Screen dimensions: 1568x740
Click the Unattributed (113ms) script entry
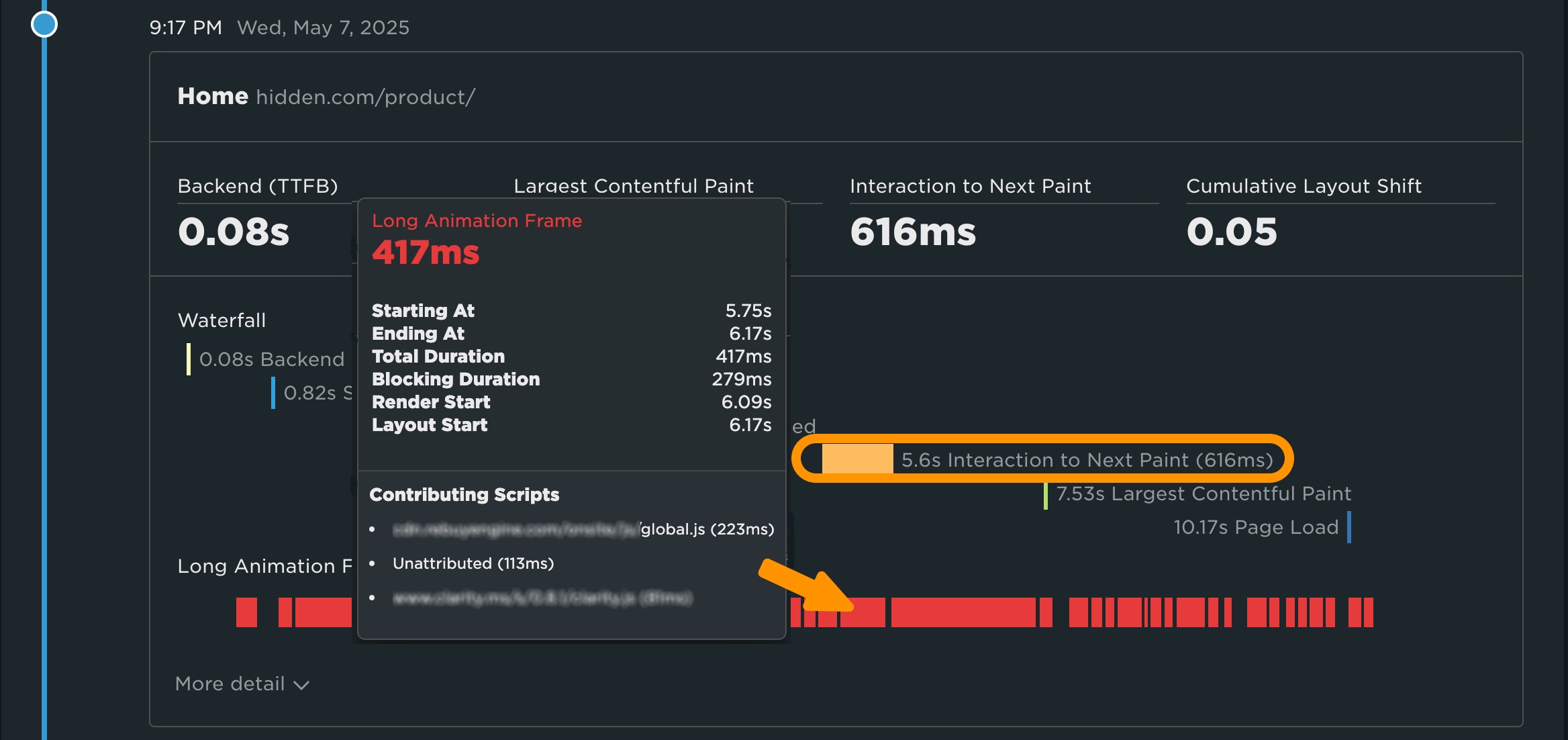point(473,563)
